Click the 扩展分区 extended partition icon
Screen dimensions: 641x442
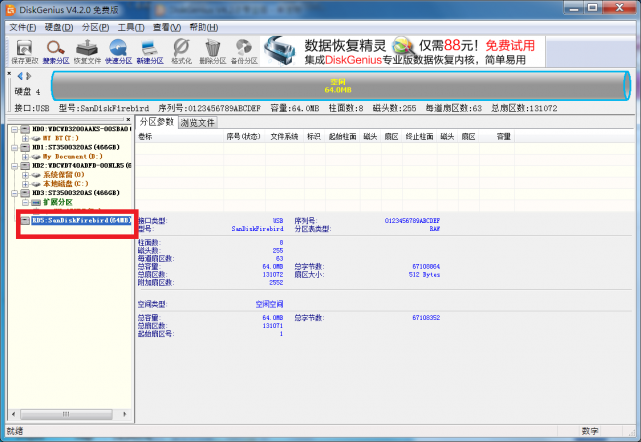point(36,202)
